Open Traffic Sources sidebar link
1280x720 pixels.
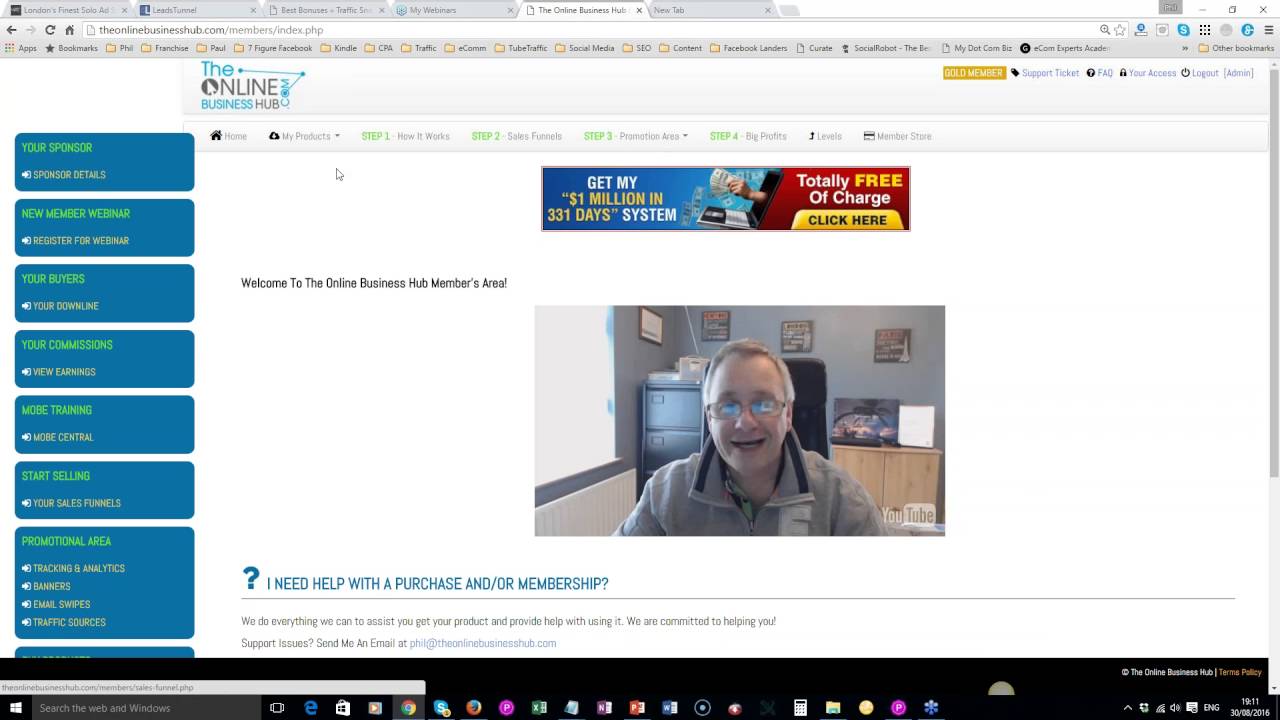[63, 622]
